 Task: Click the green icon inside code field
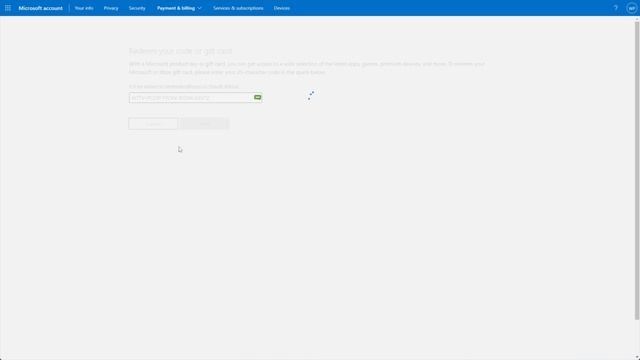click(258, 97)
